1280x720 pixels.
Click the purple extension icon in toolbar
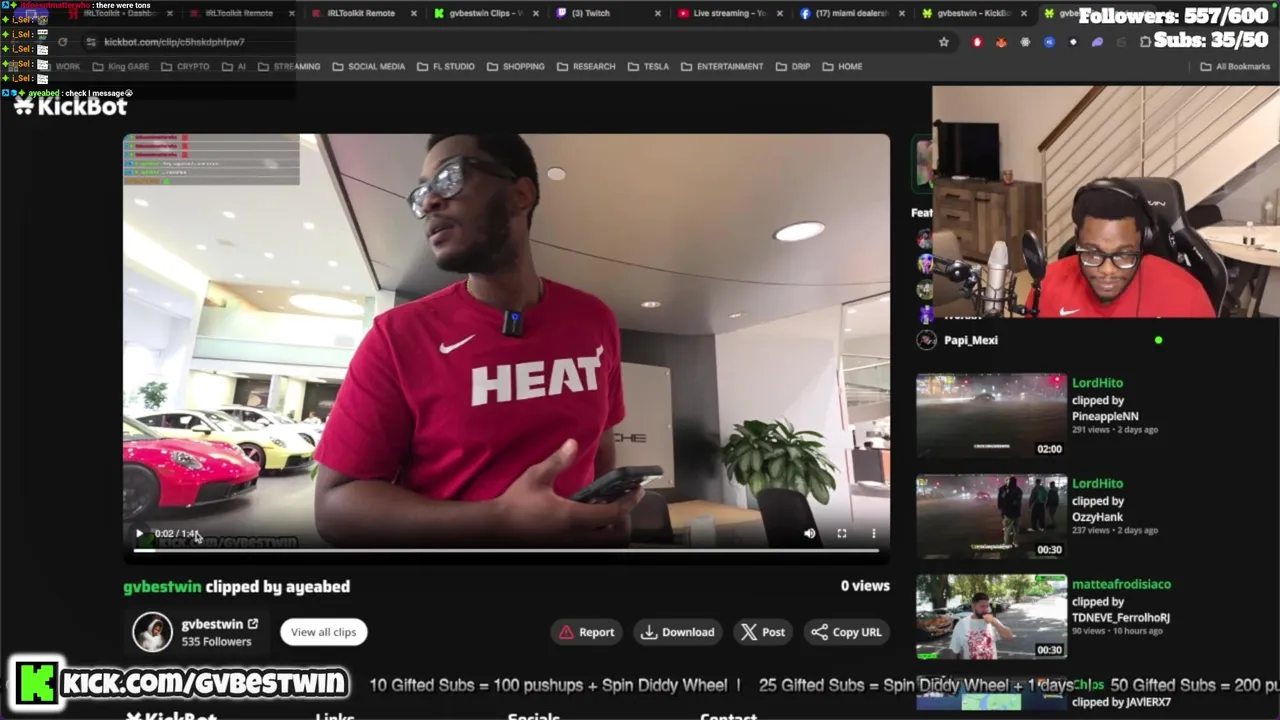point(1097,42)
